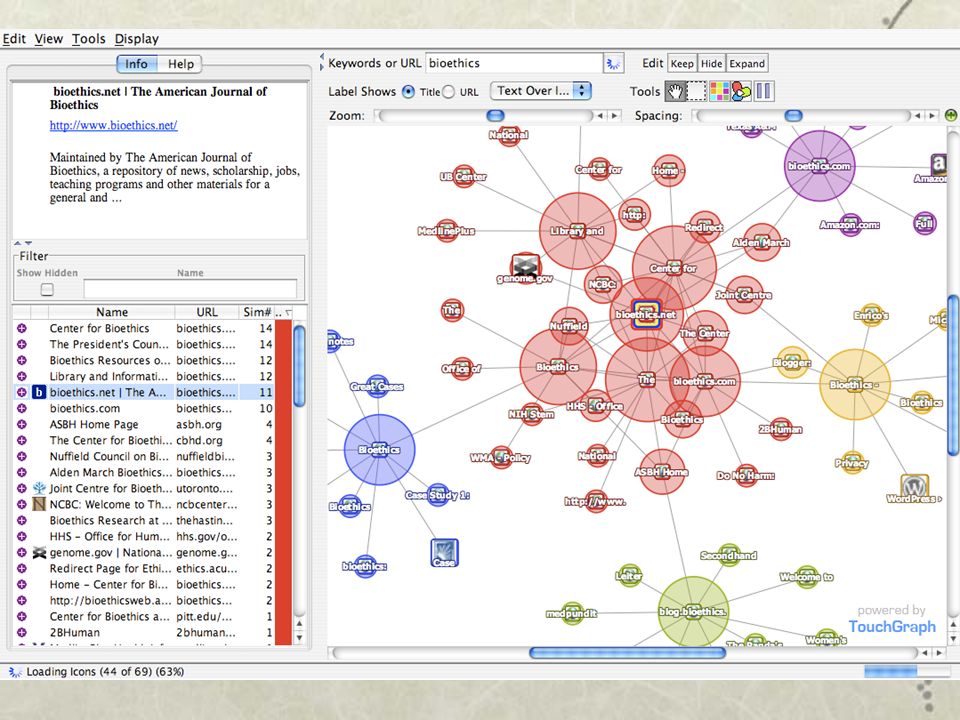Select the Library and node circle
Viewport: 960px width, 720px height.
point(577,231)
